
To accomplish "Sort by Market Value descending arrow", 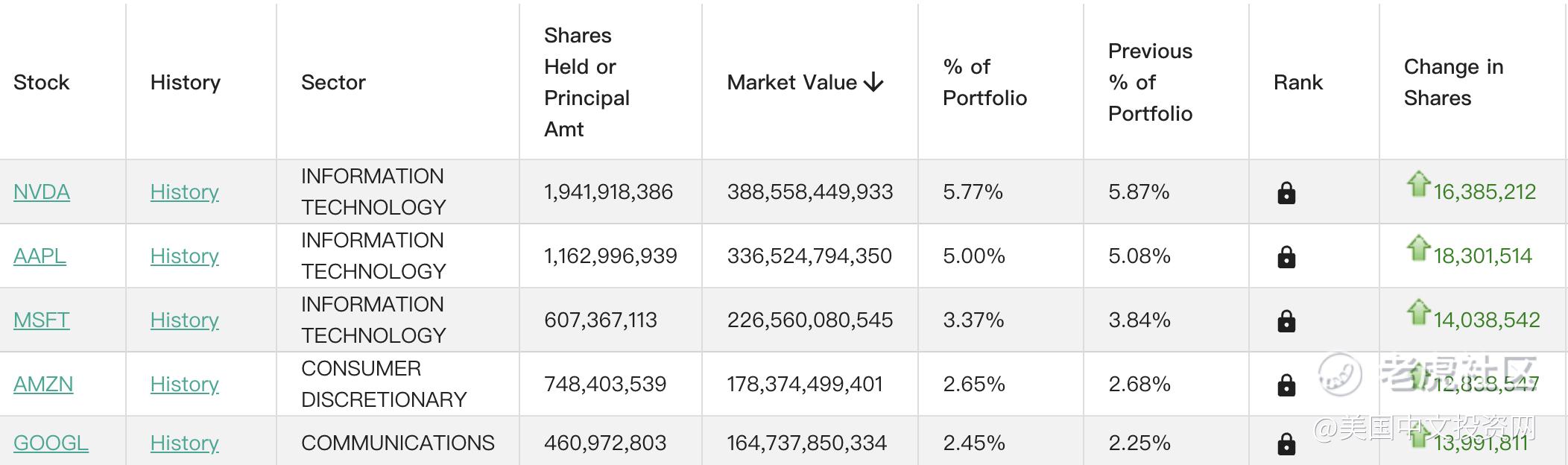I will [873, 82].
